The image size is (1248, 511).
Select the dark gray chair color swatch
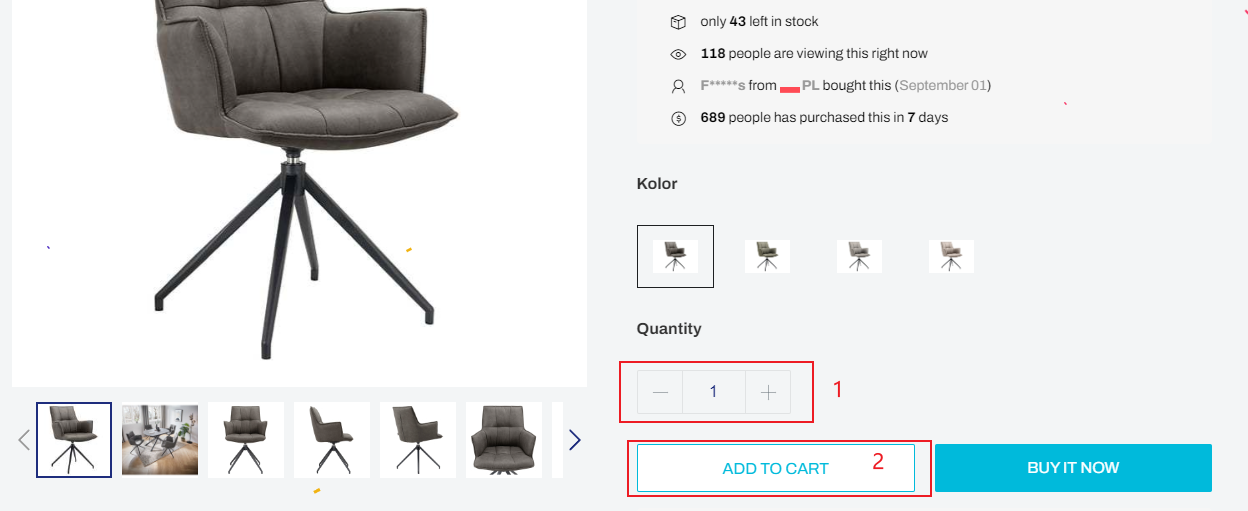click(x=675, y=256)
